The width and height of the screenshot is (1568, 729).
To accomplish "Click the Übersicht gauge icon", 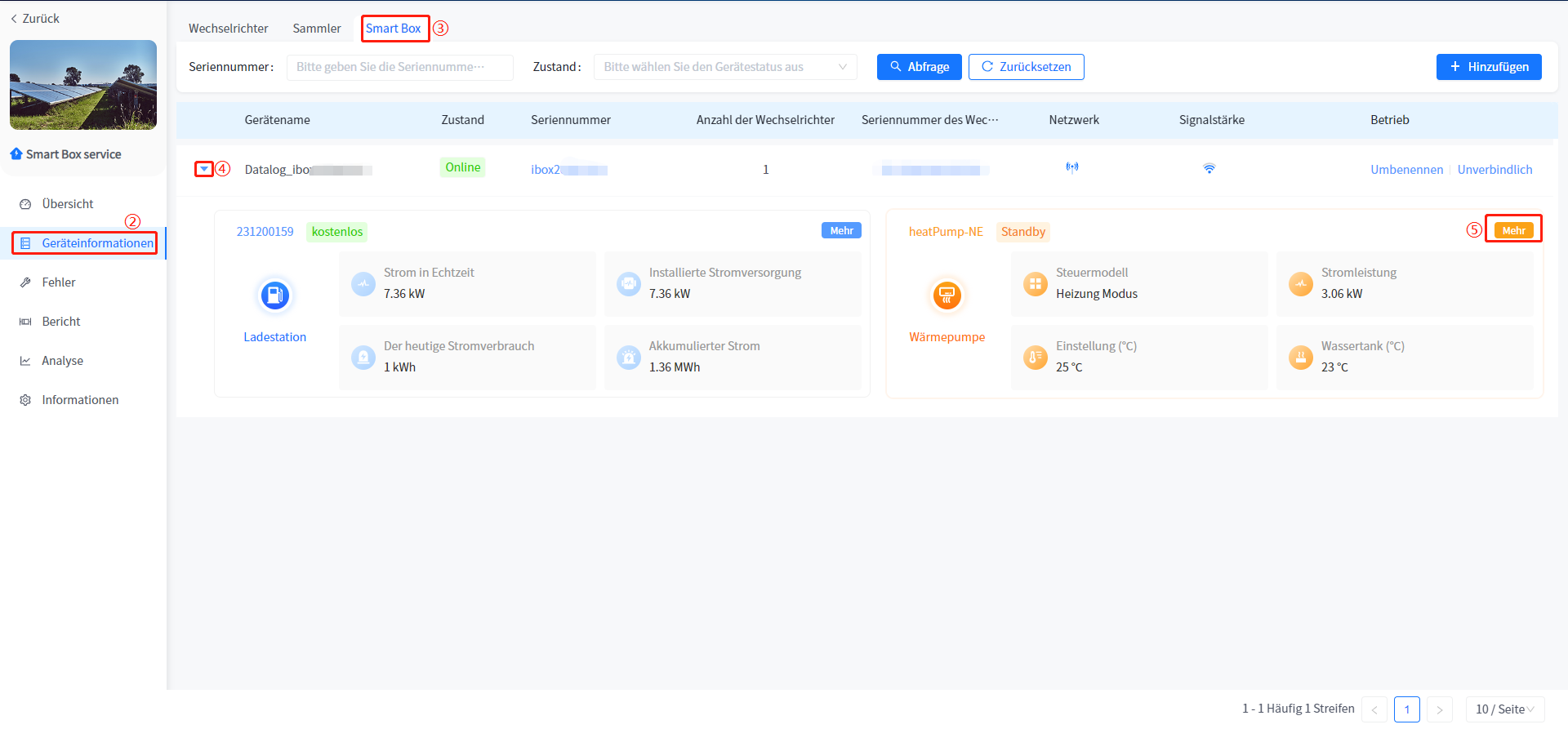I will (25, 204).
